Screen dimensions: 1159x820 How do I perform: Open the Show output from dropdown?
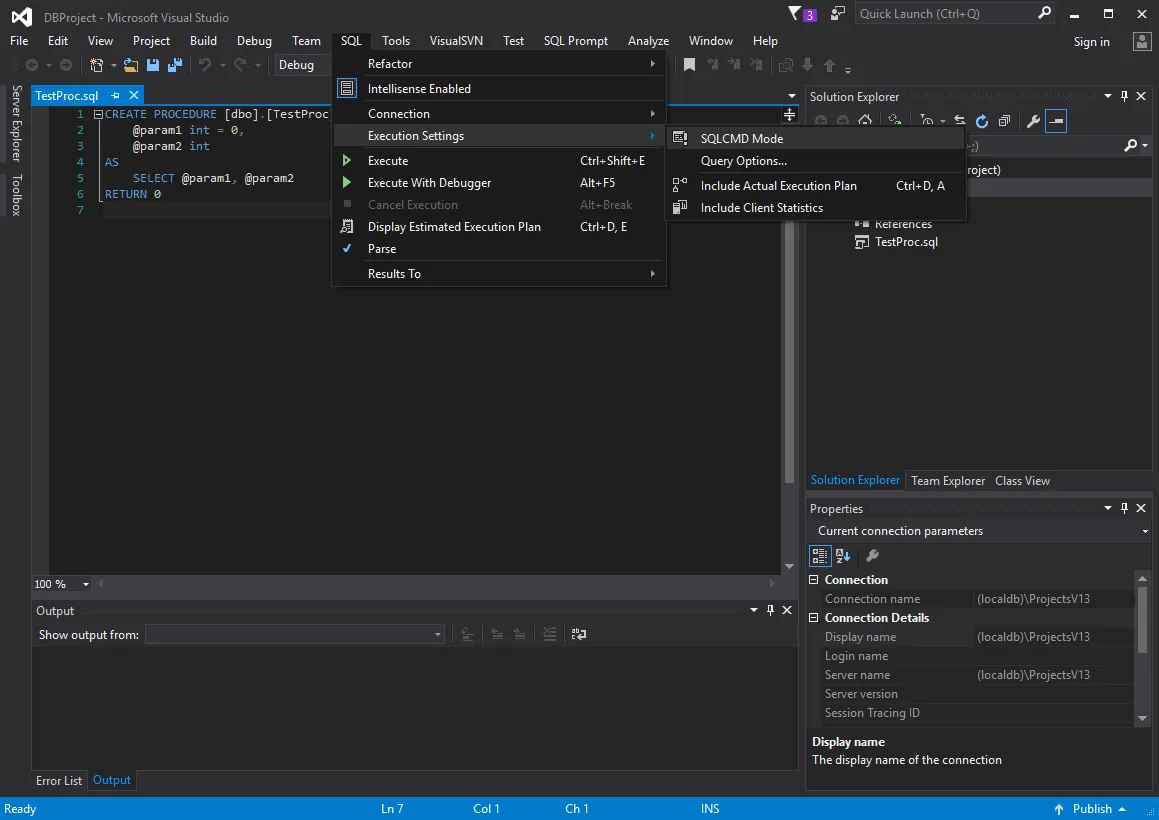point(437,634)
